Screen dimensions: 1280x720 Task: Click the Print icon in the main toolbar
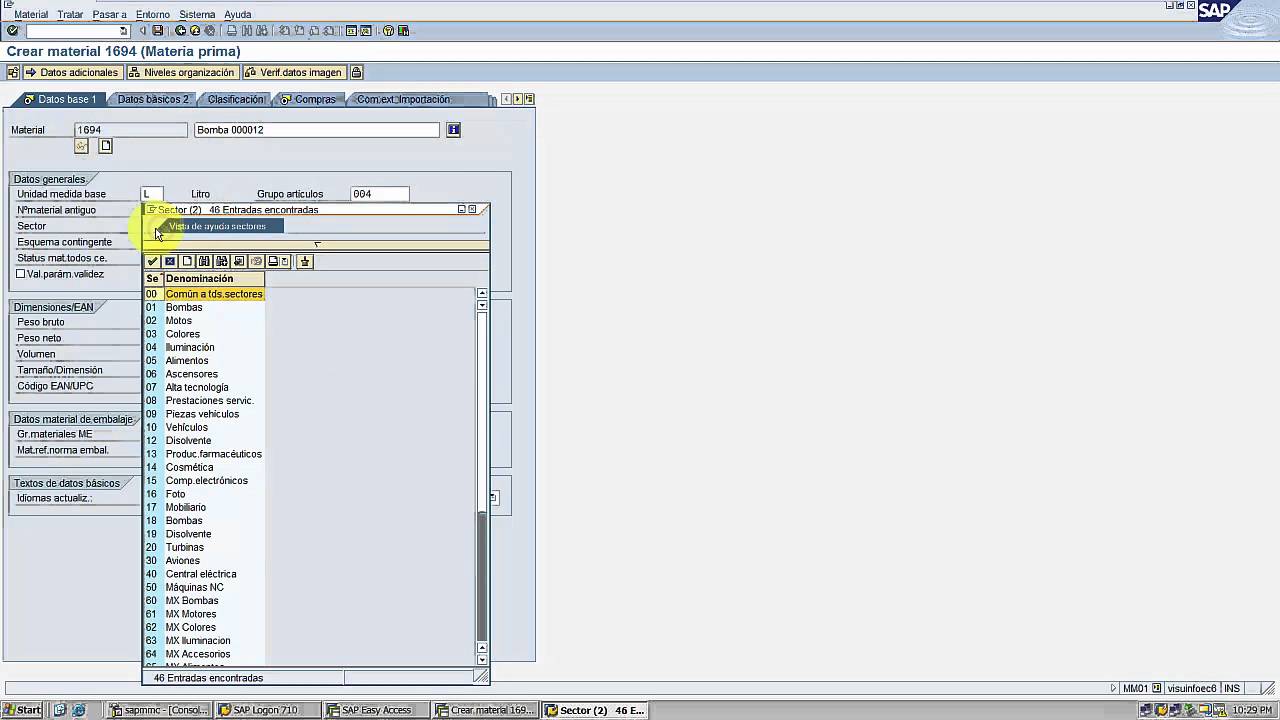pyautogui.click(x=232, y=31)
